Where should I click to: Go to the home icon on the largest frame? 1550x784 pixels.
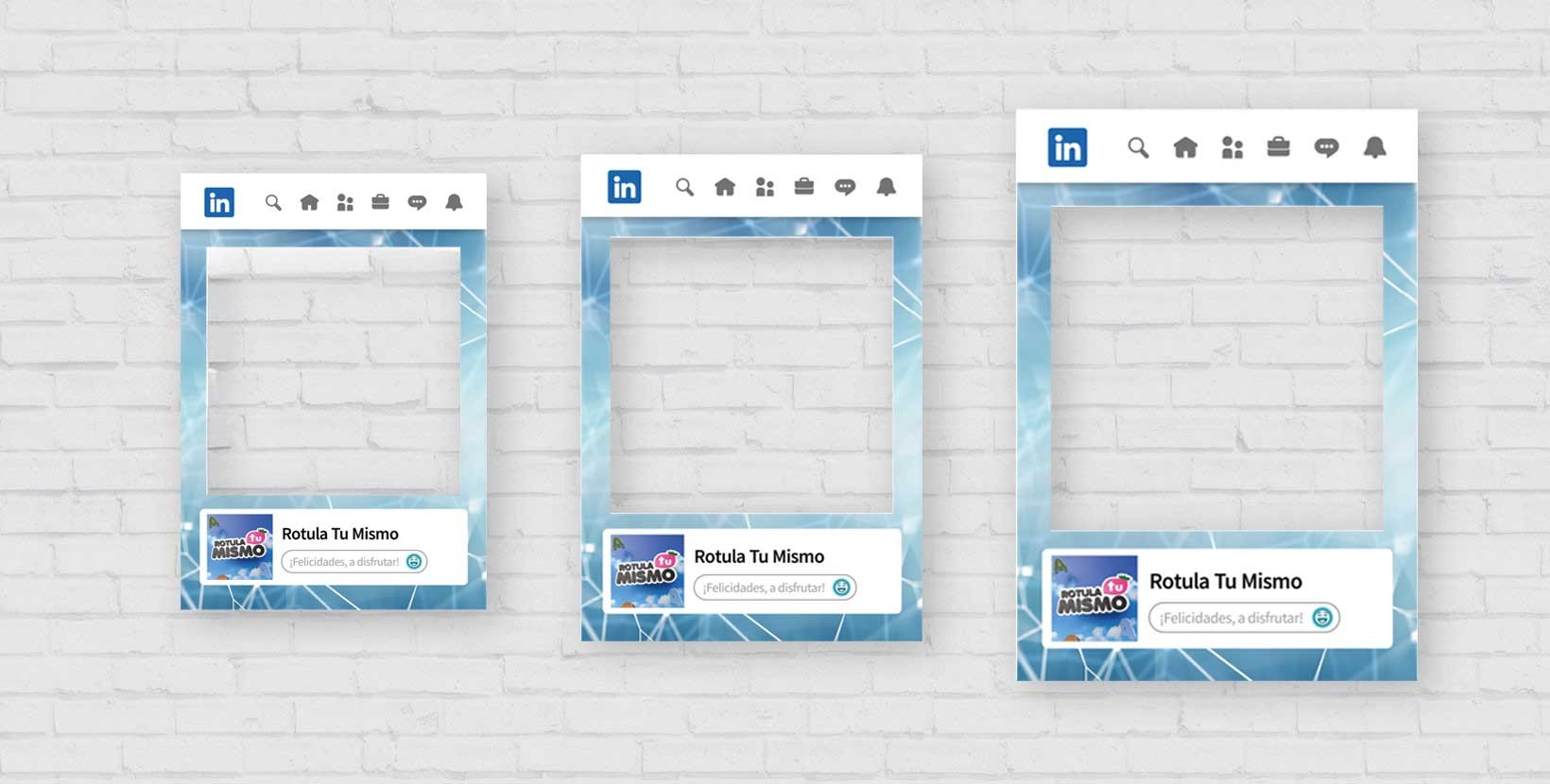1185,147
